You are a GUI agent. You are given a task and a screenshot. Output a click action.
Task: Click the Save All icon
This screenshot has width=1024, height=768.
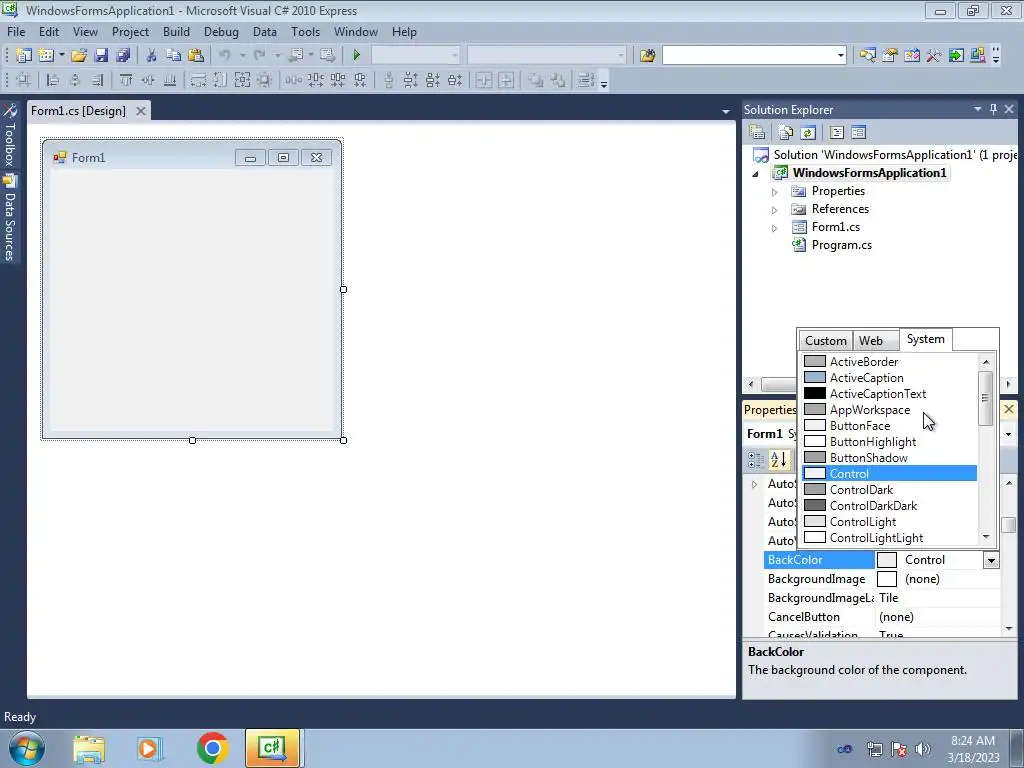123,56
